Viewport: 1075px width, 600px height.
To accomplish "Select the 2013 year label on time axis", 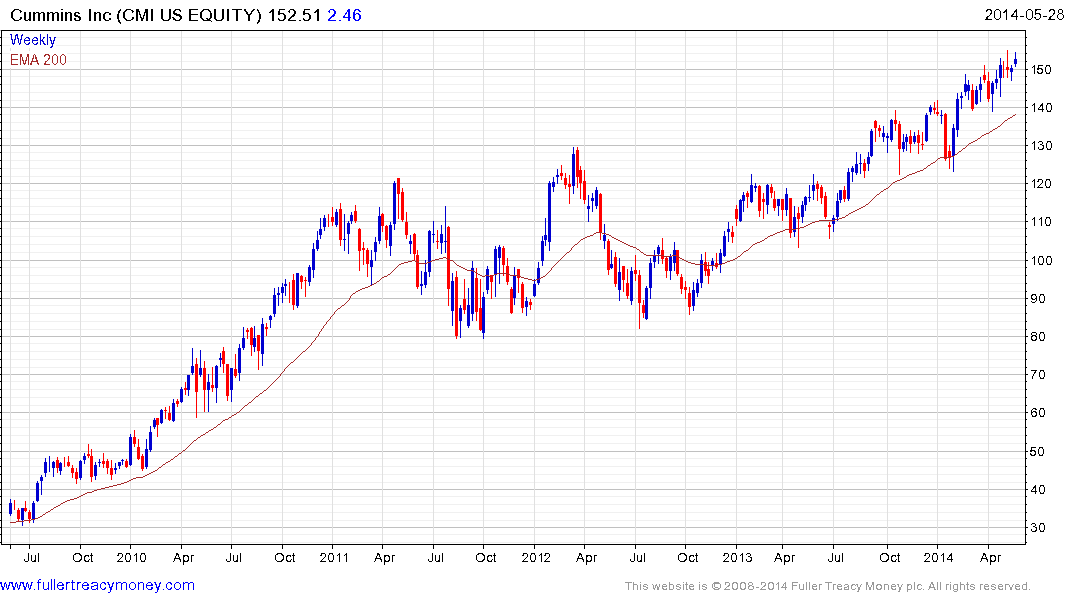I will [x=737, y=557].
